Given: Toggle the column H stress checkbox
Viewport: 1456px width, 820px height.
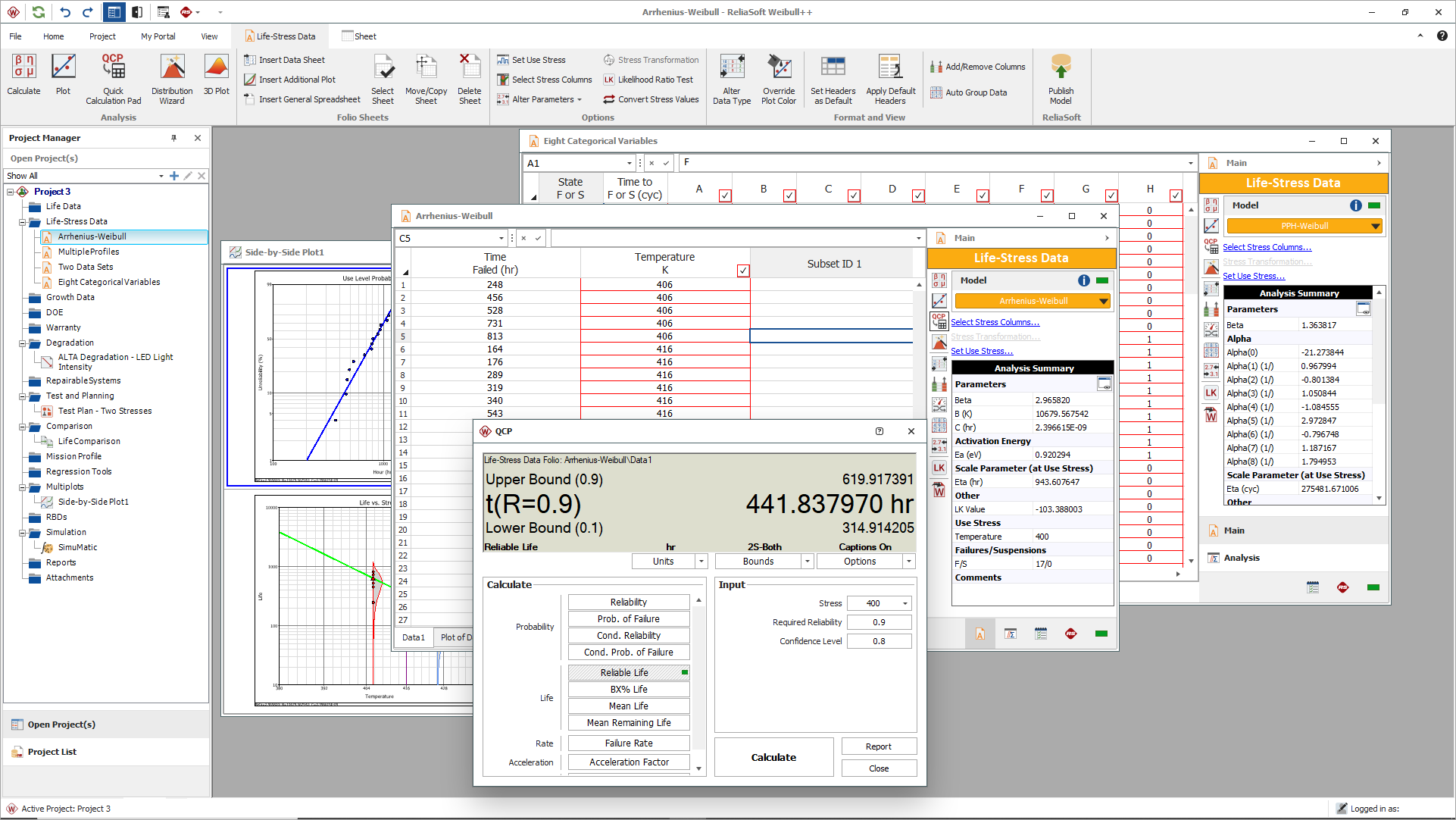Looking at the screenshot, I should pyautogui.click(x=1176, y=196).
